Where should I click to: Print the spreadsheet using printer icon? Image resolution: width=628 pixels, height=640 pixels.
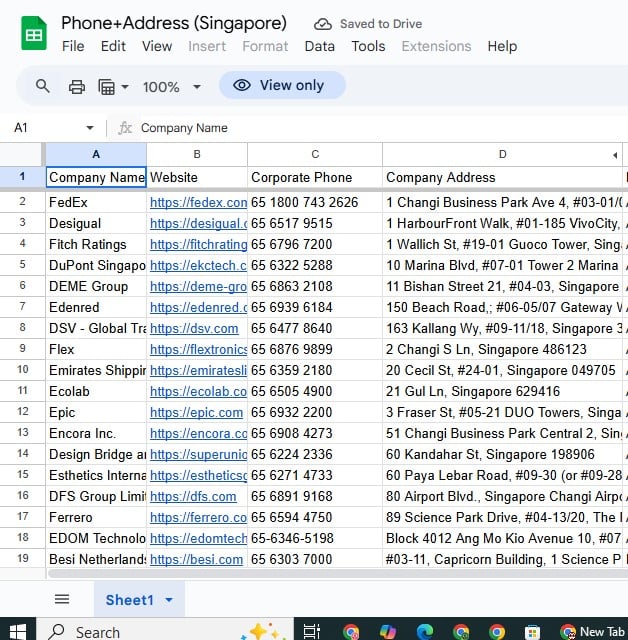click(77, 87)
